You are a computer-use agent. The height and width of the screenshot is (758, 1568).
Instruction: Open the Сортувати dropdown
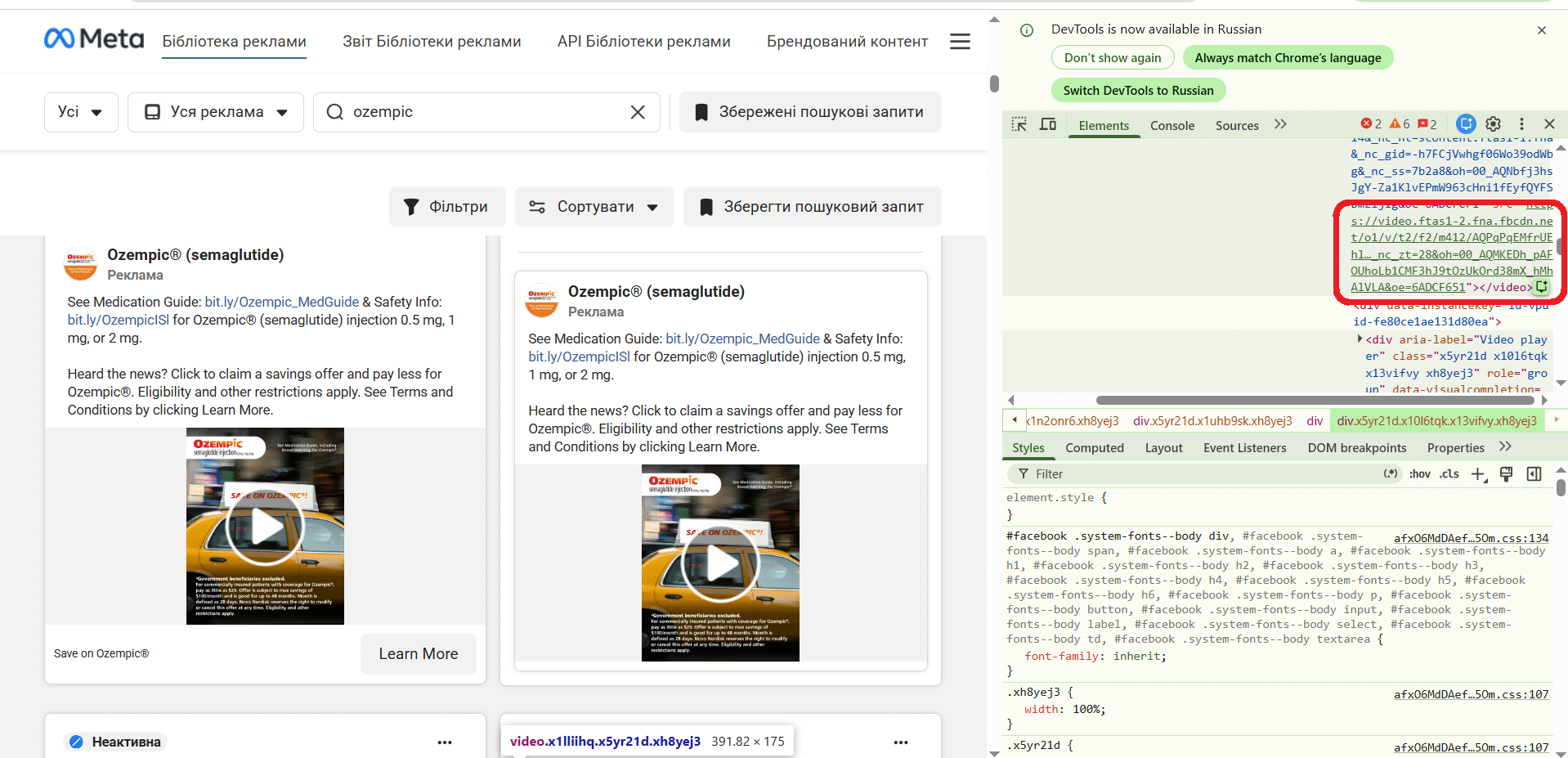pos(594,207)
